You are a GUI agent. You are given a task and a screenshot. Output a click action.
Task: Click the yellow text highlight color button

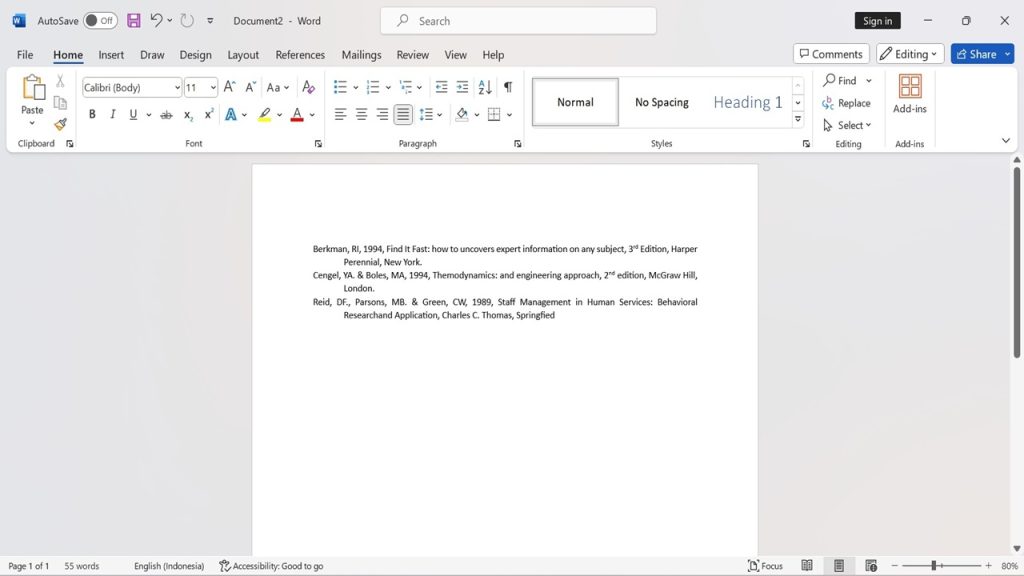point(264,115)
